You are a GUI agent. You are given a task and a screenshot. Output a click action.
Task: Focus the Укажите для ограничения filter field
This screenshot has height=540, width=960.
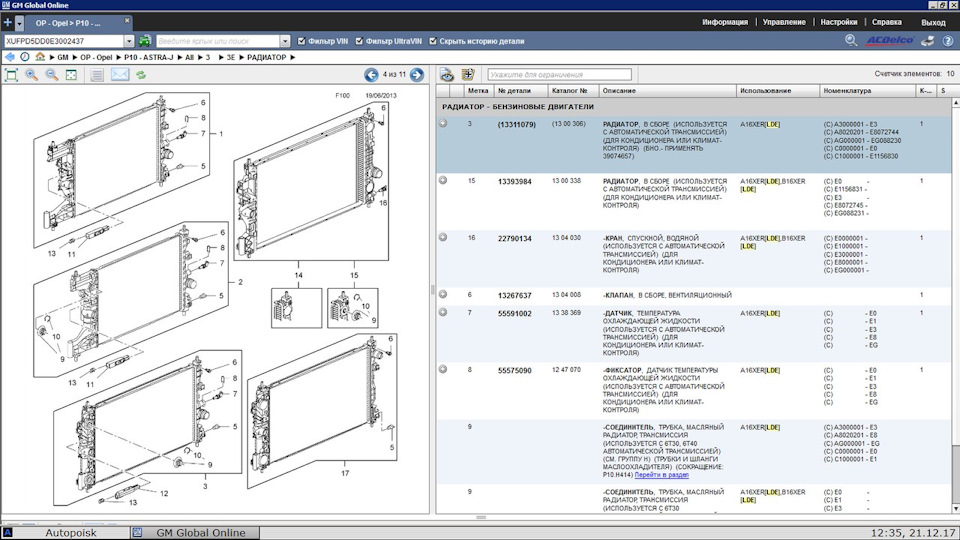pos(560,75)
